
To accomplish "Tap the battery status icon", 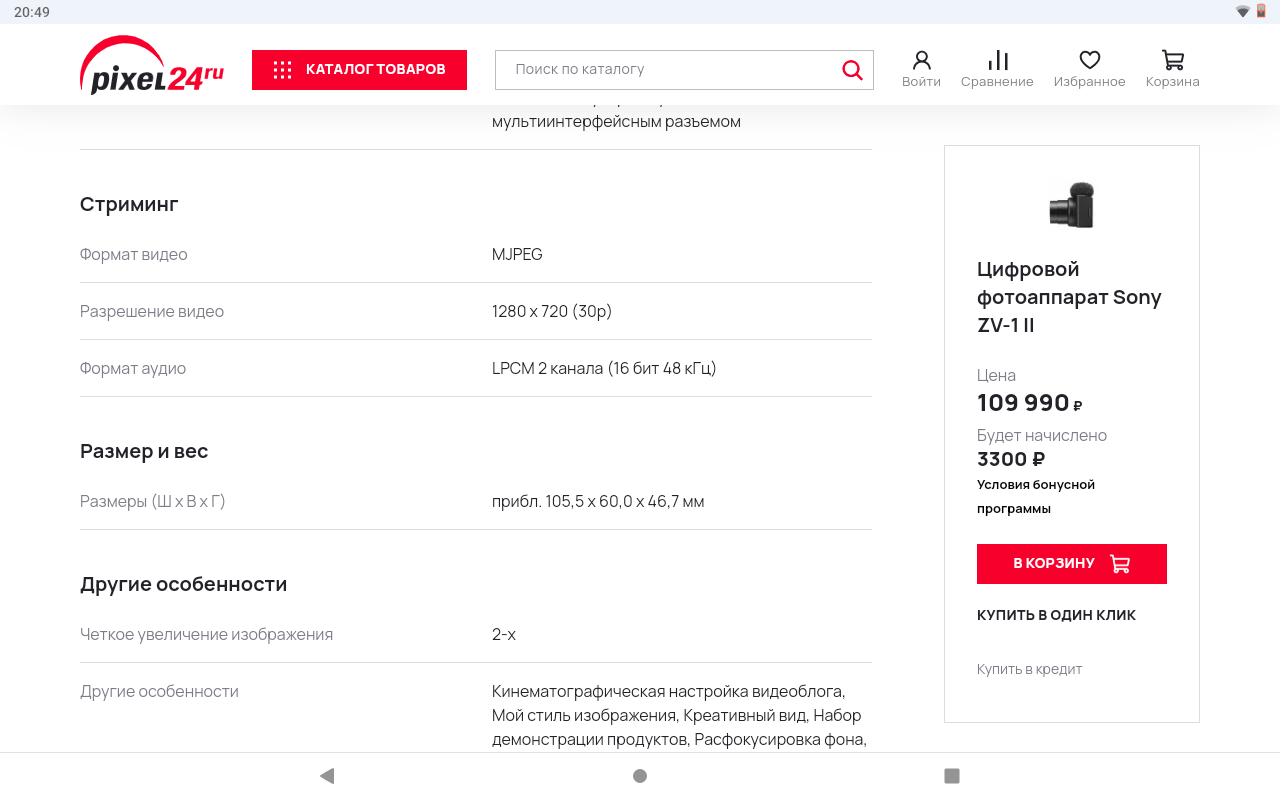I will pyautogui.click(x=1262, y=12).
